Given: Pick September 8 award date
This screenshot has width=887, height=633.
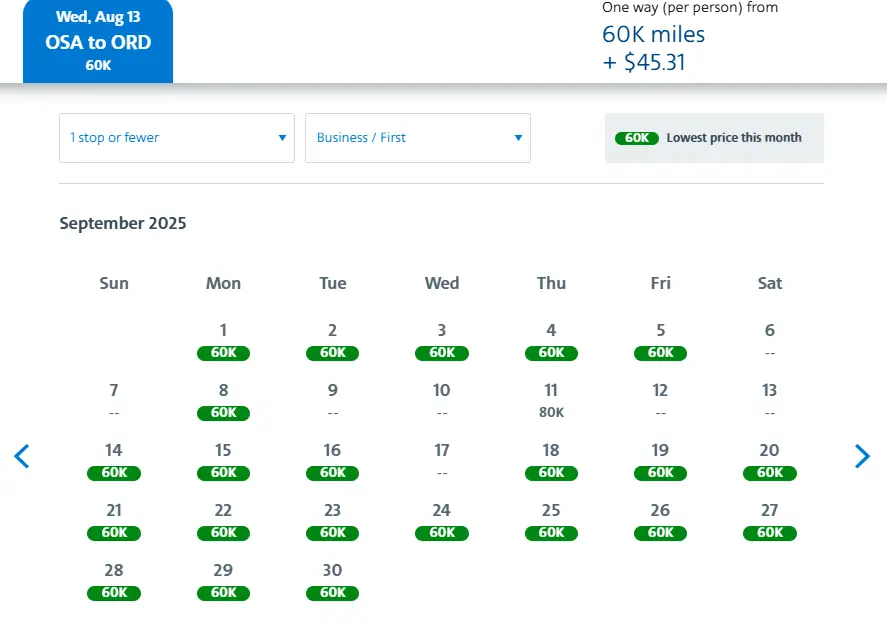Looking at the screenshot, I should click(223, 401).
